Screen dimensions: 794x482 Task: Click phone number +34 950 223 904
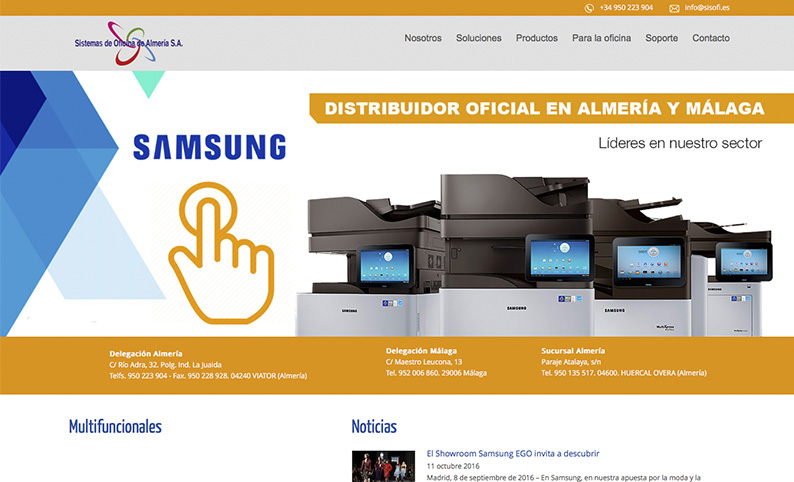point(626,8)
